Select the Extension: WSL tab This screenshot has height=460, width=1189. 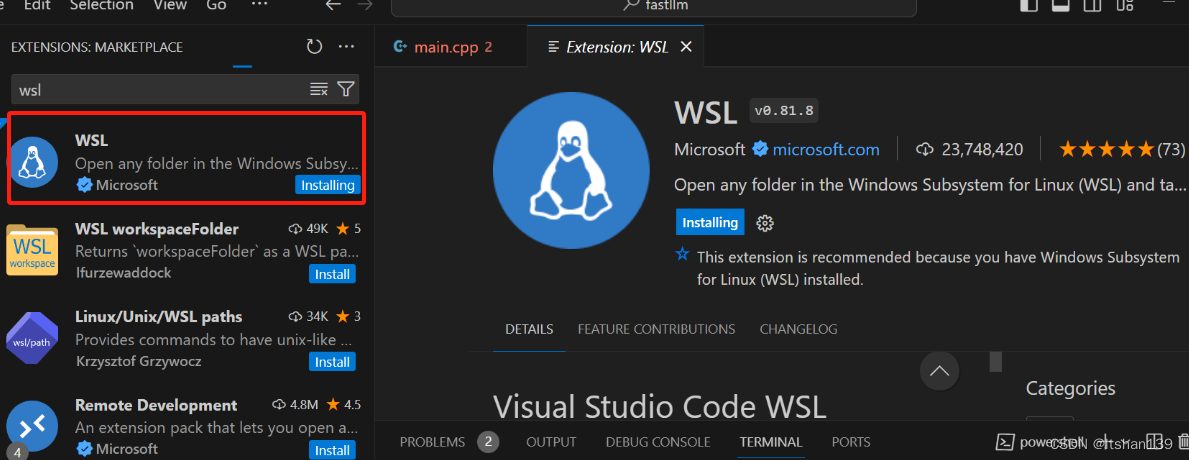click(x=616, y=47)
